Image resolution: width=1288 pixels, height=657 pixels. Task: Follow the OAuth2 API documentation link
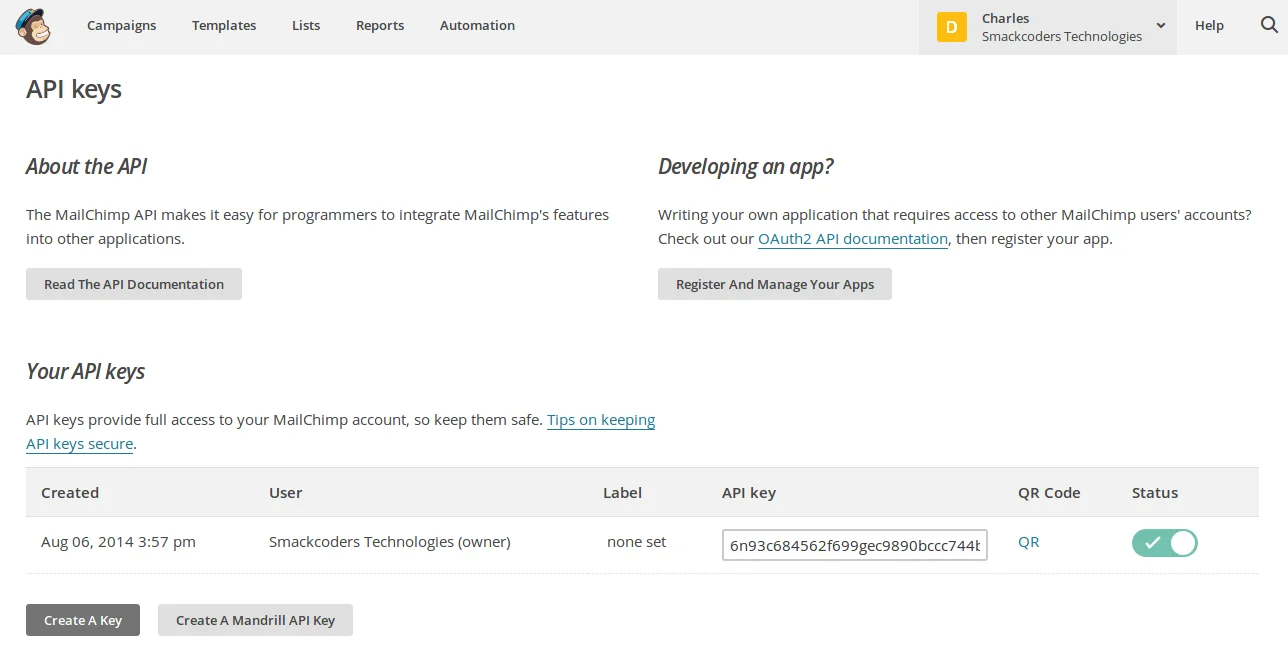tap(853, 239)
